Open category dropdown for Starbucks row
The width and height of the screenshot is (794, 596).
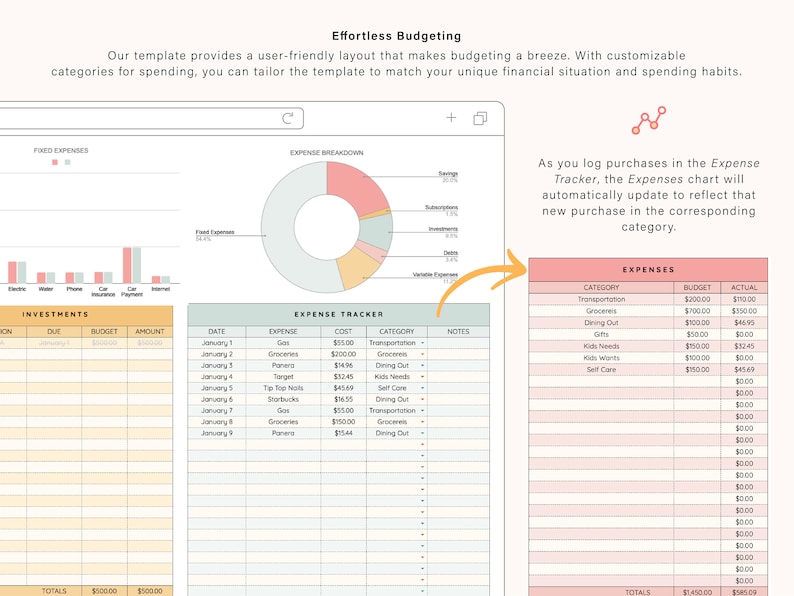[422, 399]
